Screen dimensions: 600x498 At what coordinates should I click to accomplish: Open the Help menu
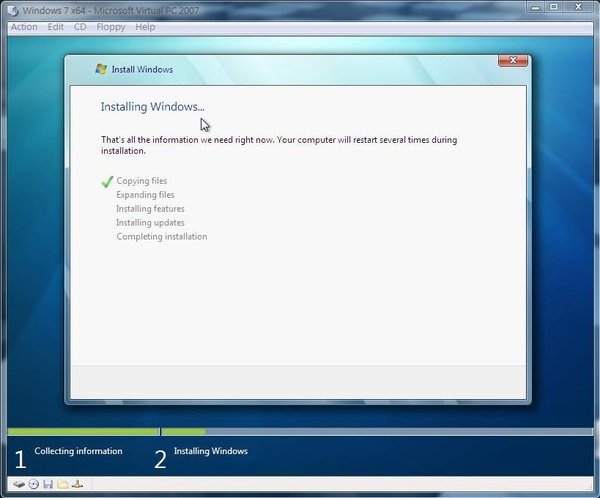(x=145, y=27)
